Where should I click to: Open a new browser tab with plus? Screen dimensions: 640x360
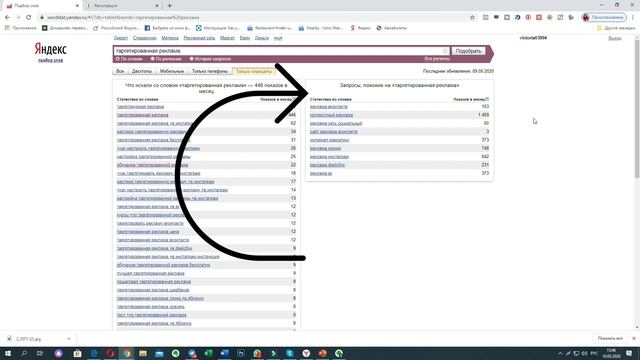tap(169, 6)
